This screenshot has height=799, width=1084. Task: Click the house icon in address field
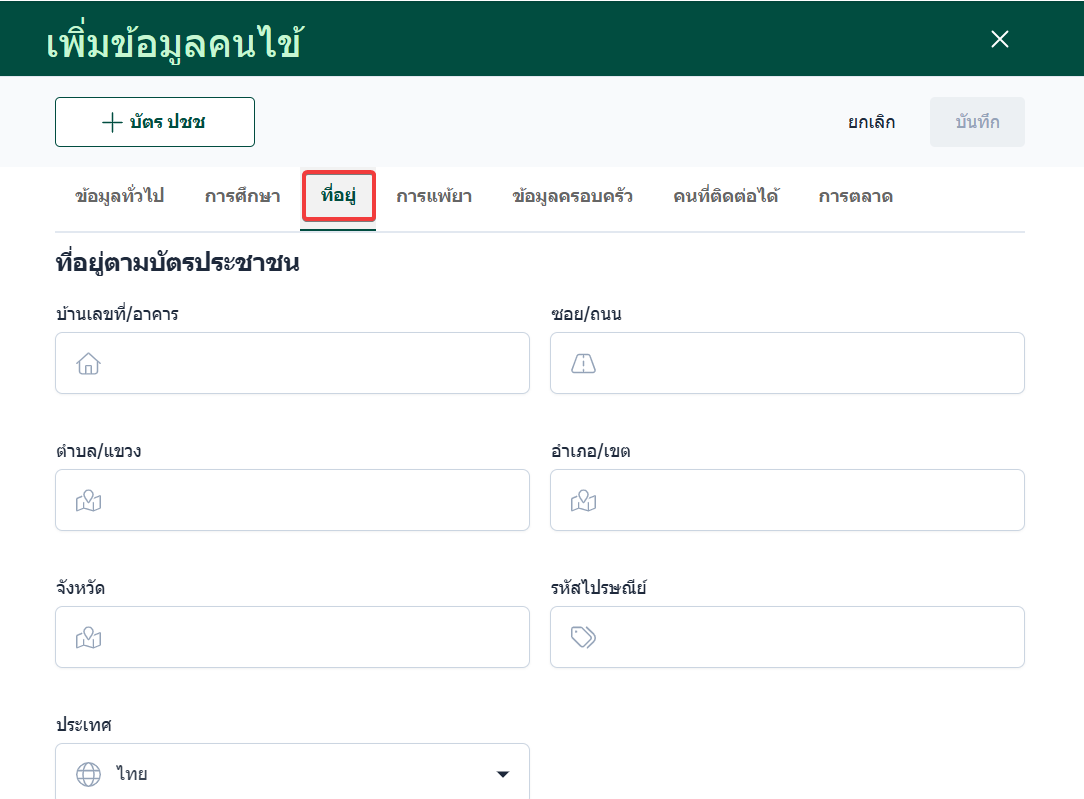pos(89,364)
